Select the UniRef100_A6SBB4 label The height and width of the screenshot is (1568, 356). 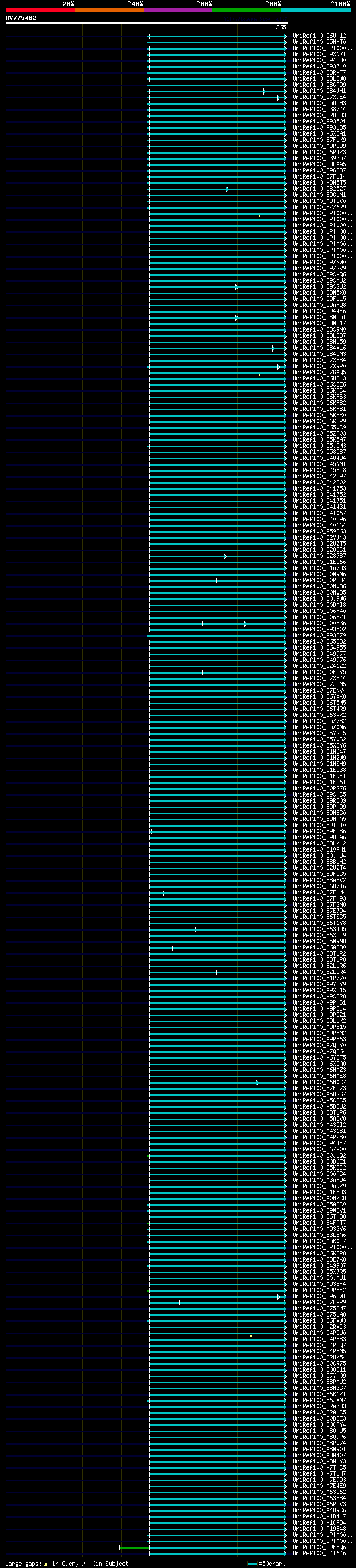(x=319, y=1498)
